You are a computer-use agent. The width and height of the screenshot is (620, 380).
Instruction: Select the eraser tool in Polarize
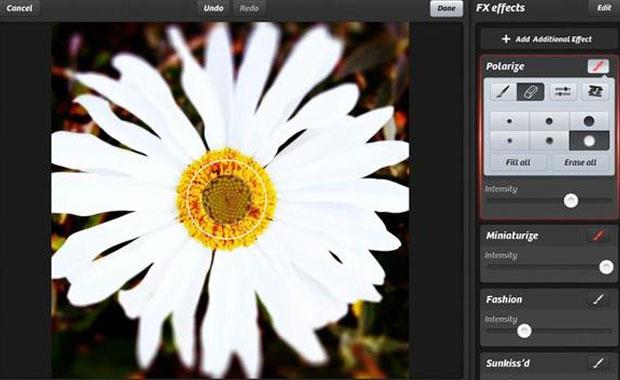tap(530, 92)
